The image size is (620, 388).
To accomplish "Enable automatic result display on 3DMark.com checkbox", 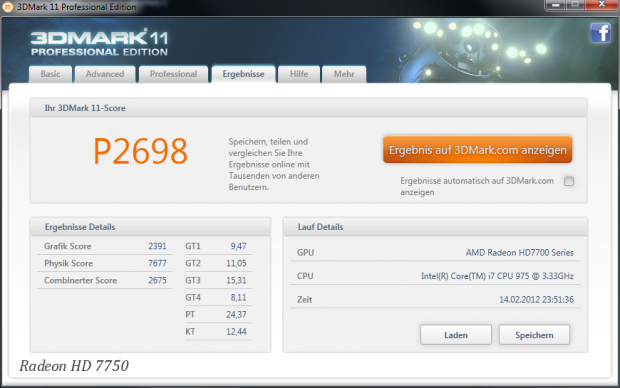I will tap(569, 181).
